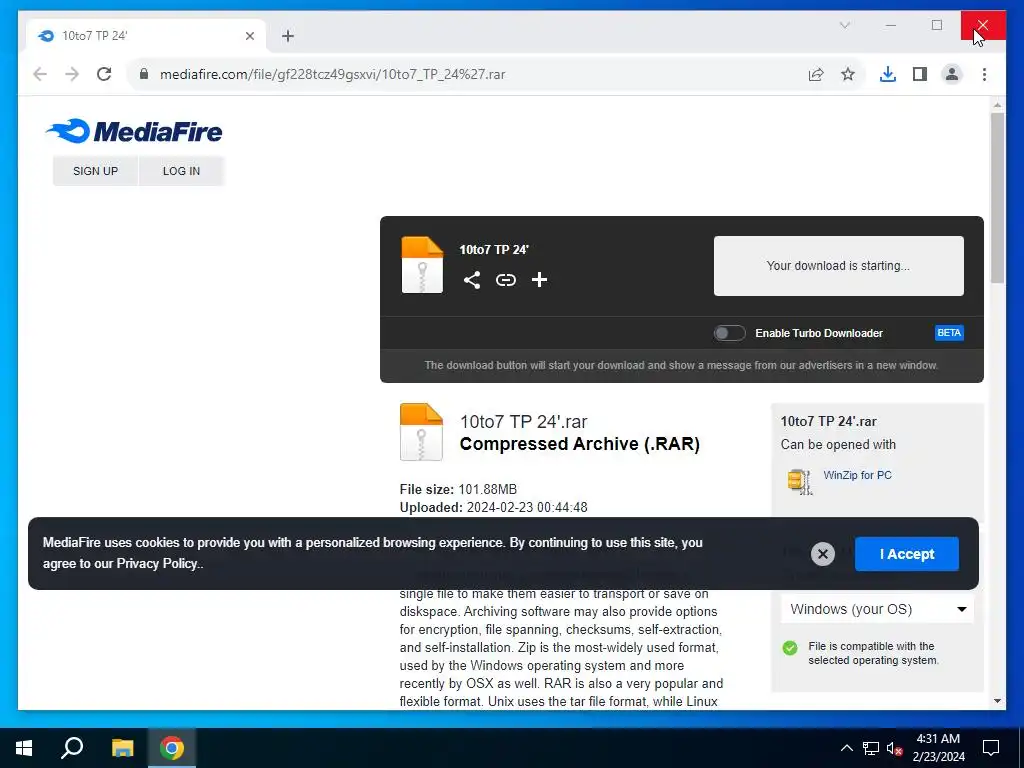Click the orange archive icon in dark panel
The image size is (1024, 768).
coord(422,264)
